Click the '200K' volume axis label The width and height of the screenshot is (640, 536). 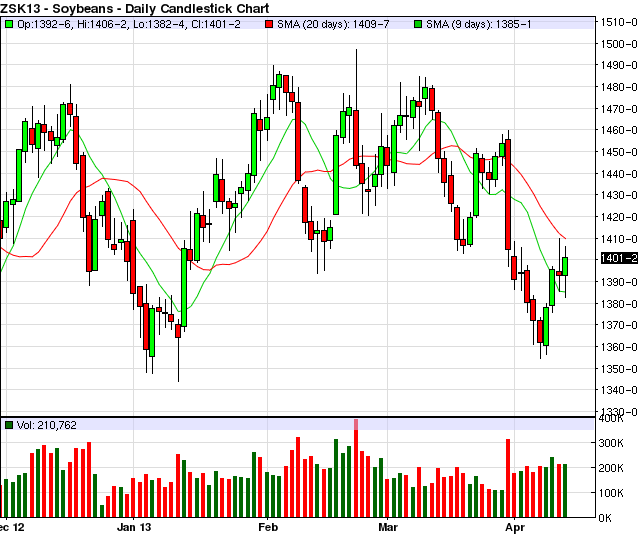click(611, 468)
